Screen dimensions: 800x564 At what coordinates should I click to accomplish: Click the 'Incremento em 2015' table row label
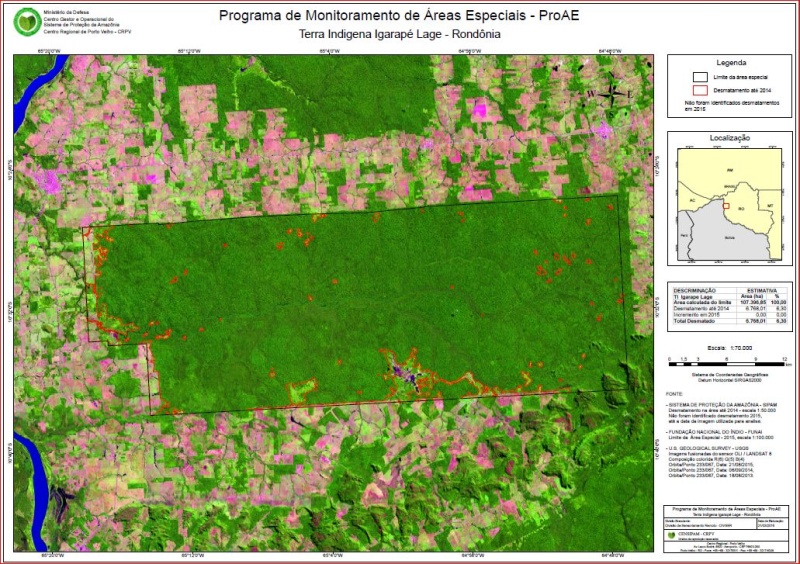pyautogui.click(x=696, y=315)
